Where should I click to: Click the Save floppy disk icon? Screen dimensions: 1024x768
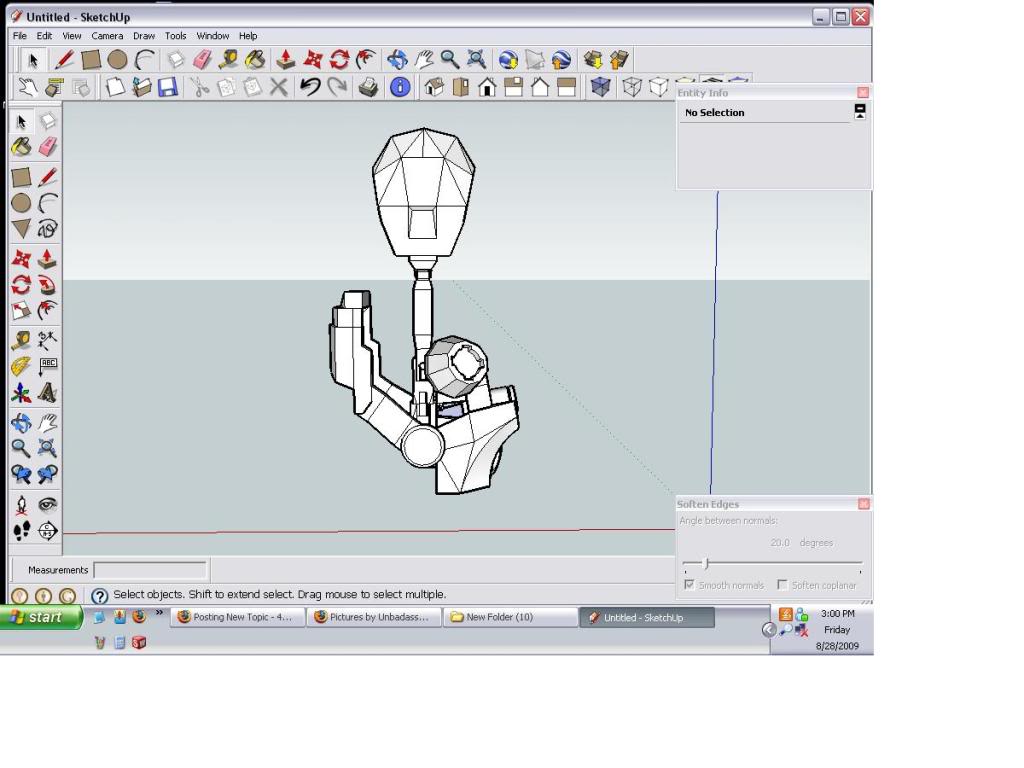pyautogui.click(x=168, y=87)
